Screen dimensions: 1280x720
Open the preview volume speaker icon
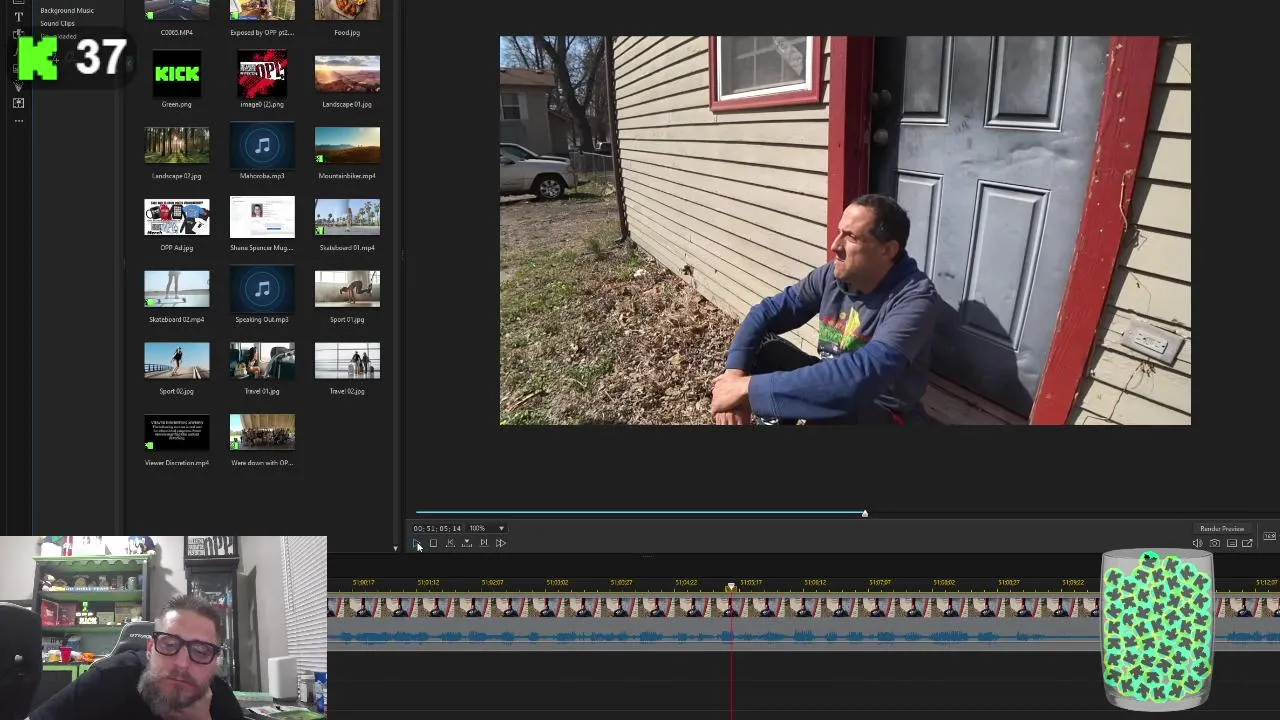tap(1197, 543)
